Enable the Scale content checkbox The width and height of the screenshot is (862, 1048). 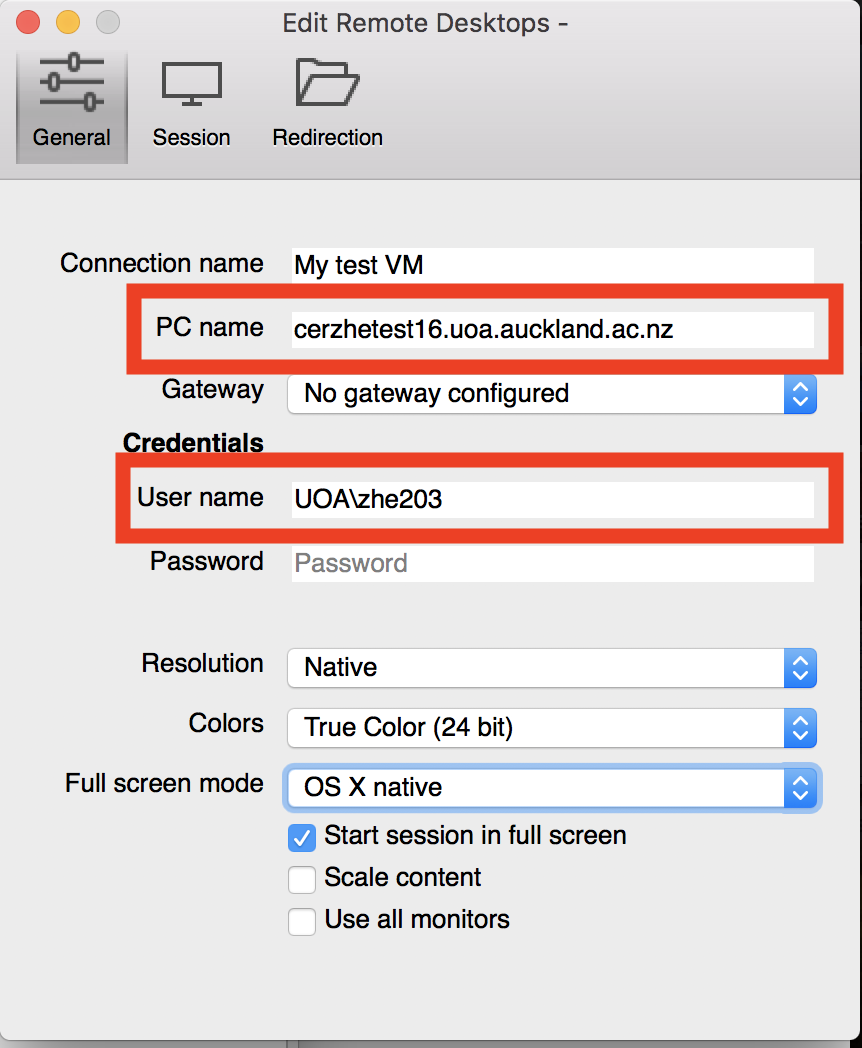click(302, 880)
